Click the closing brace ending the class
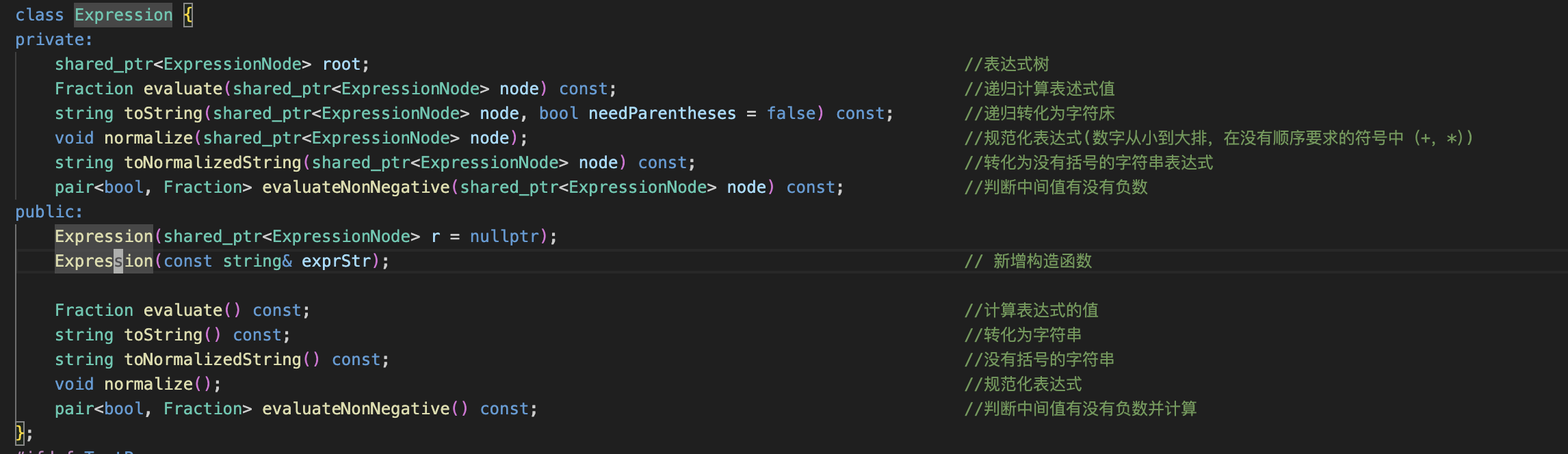The width and height of the screenshot is (1568, 454). [20, 433]
